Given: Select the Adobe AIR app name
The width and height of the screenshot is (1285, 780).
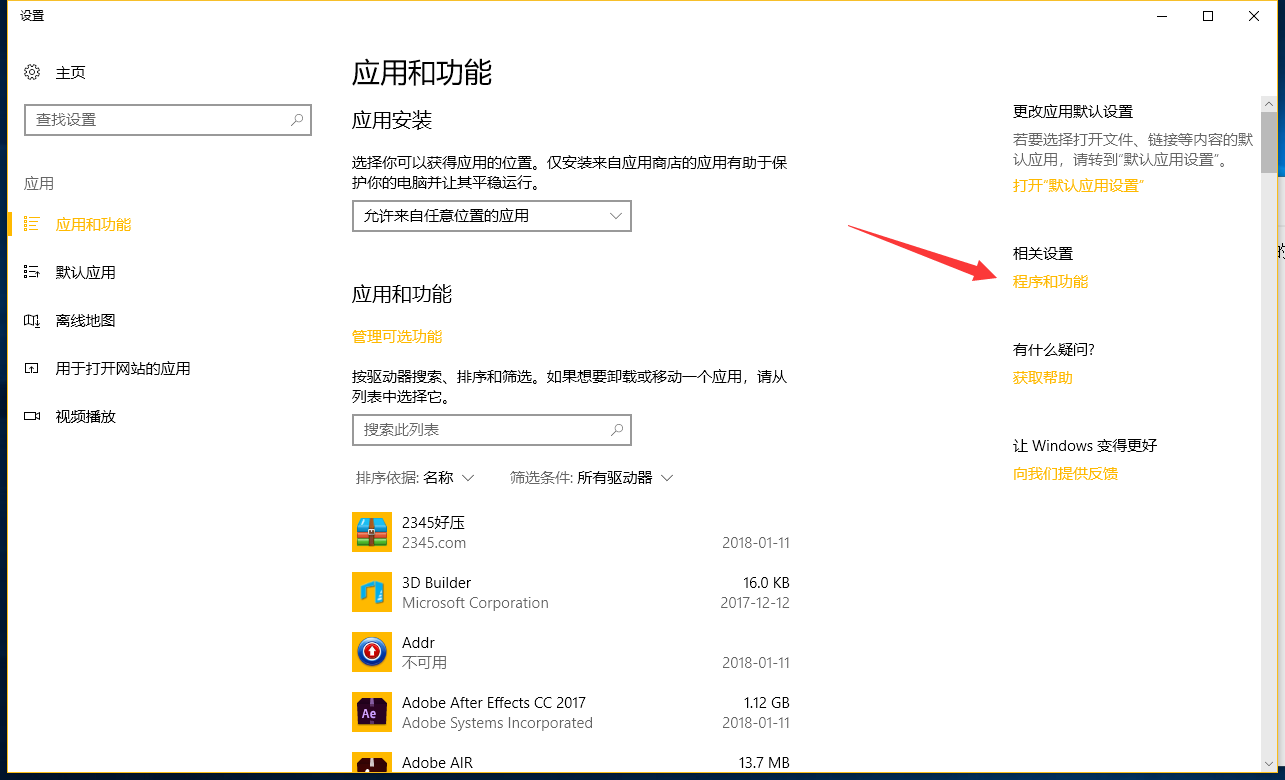Looking at the screenshot, I should (x=437, y=762).
